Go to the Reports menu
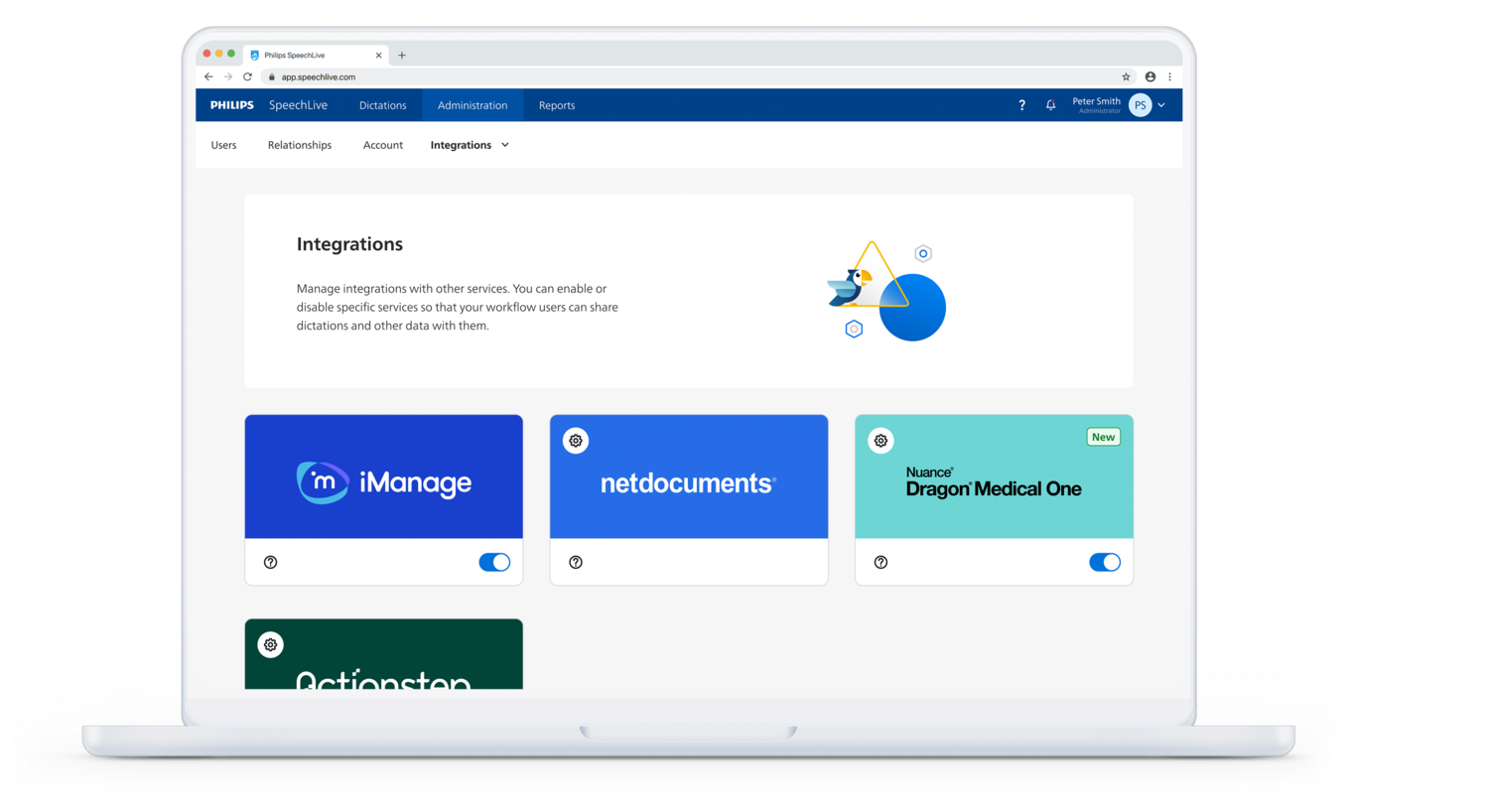This screenshot has height=812, width=1489. (x=557, y=105)
